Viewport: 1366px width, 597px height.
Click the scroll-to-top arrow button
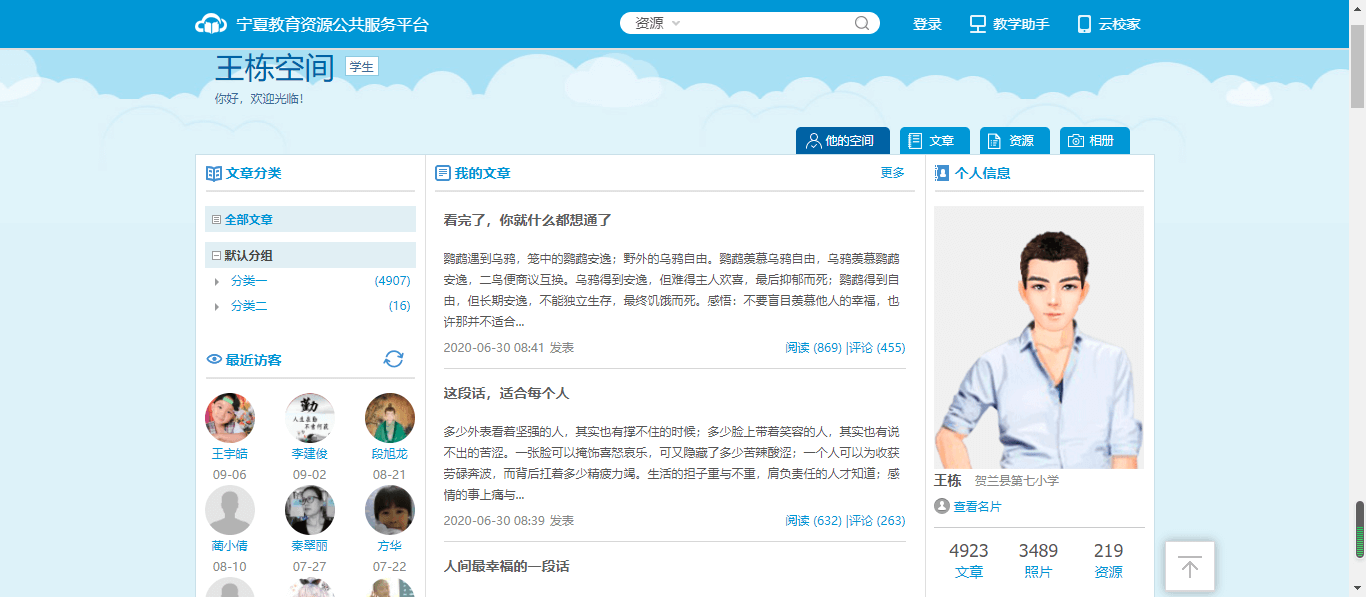coord(1189,567)
